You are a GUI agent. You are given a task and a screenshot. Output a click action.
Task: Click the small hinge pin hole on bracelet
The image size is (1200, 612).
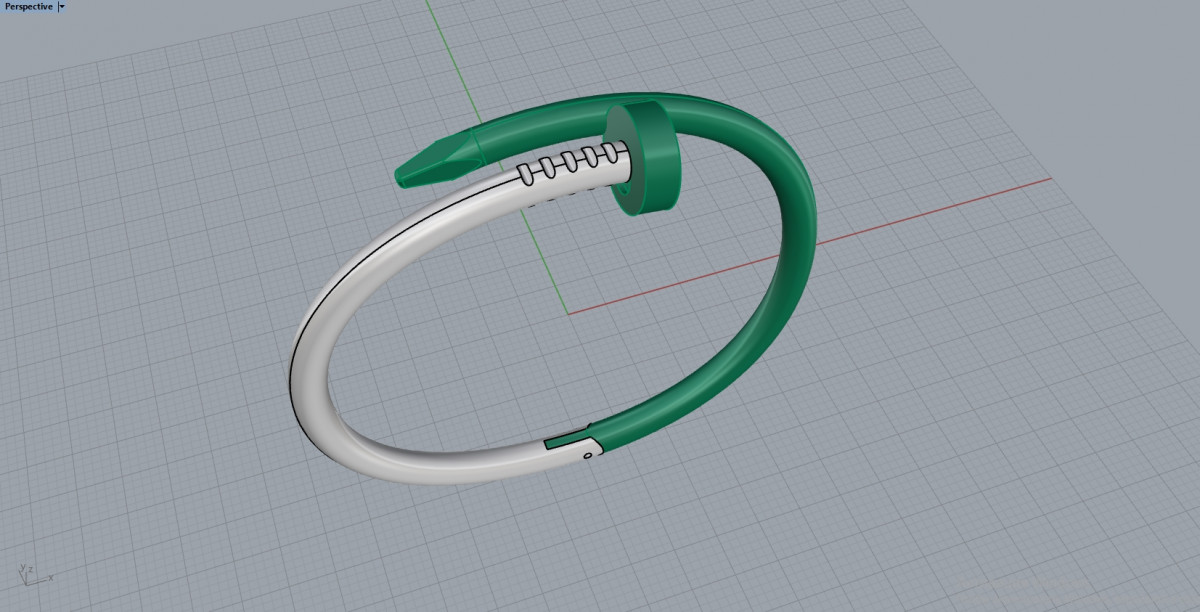point(587,455)
